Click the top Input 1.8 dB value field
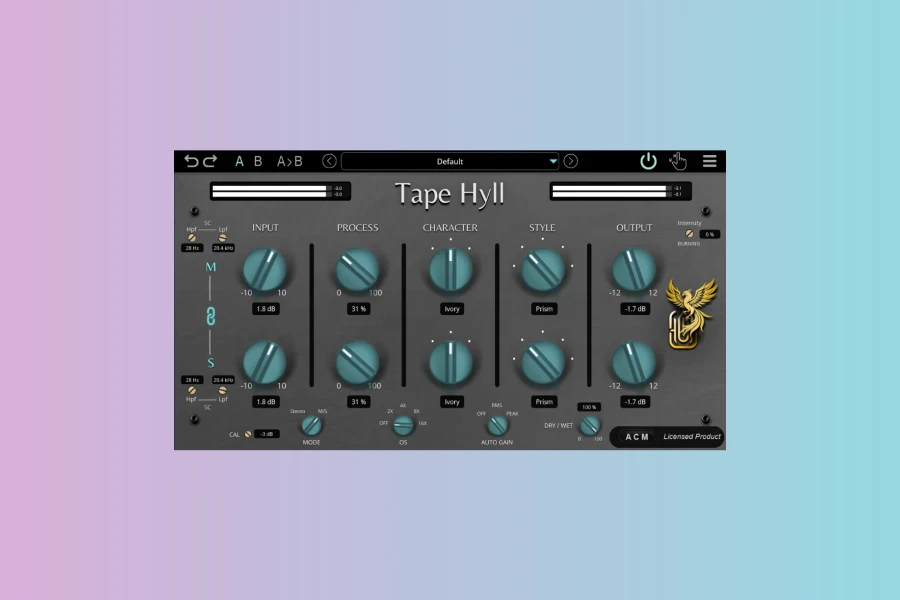 point(265,309)
